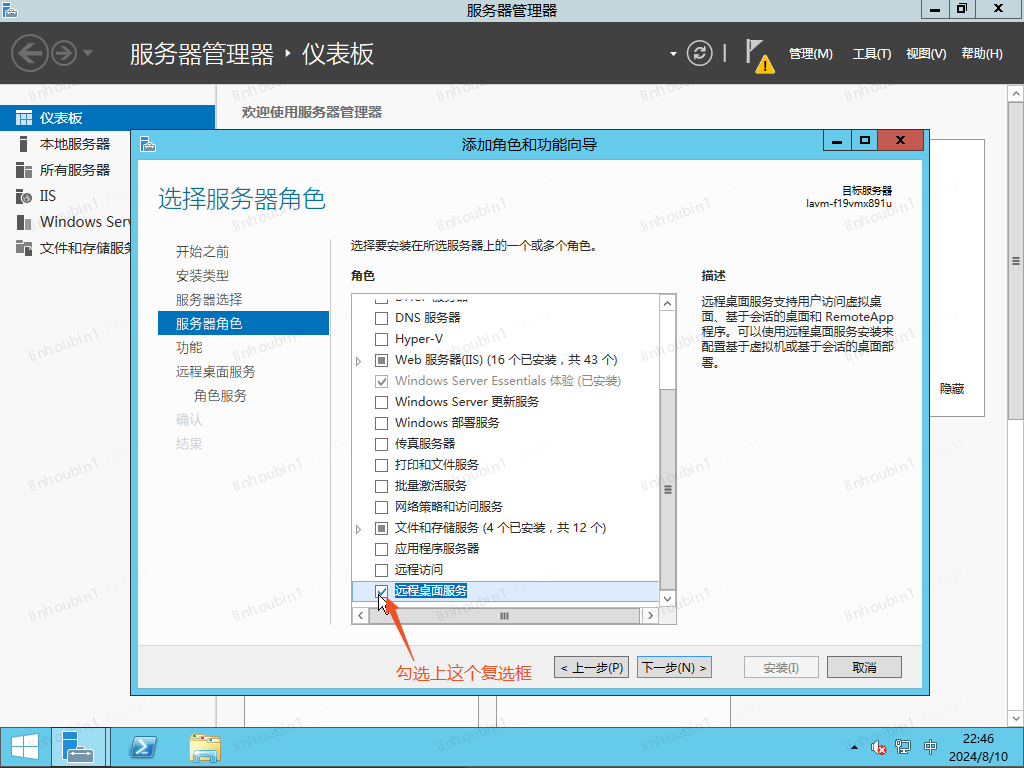Click the Server Manager taskbar icon
This screenshot has width=1024, height=768.
[78, 746]
